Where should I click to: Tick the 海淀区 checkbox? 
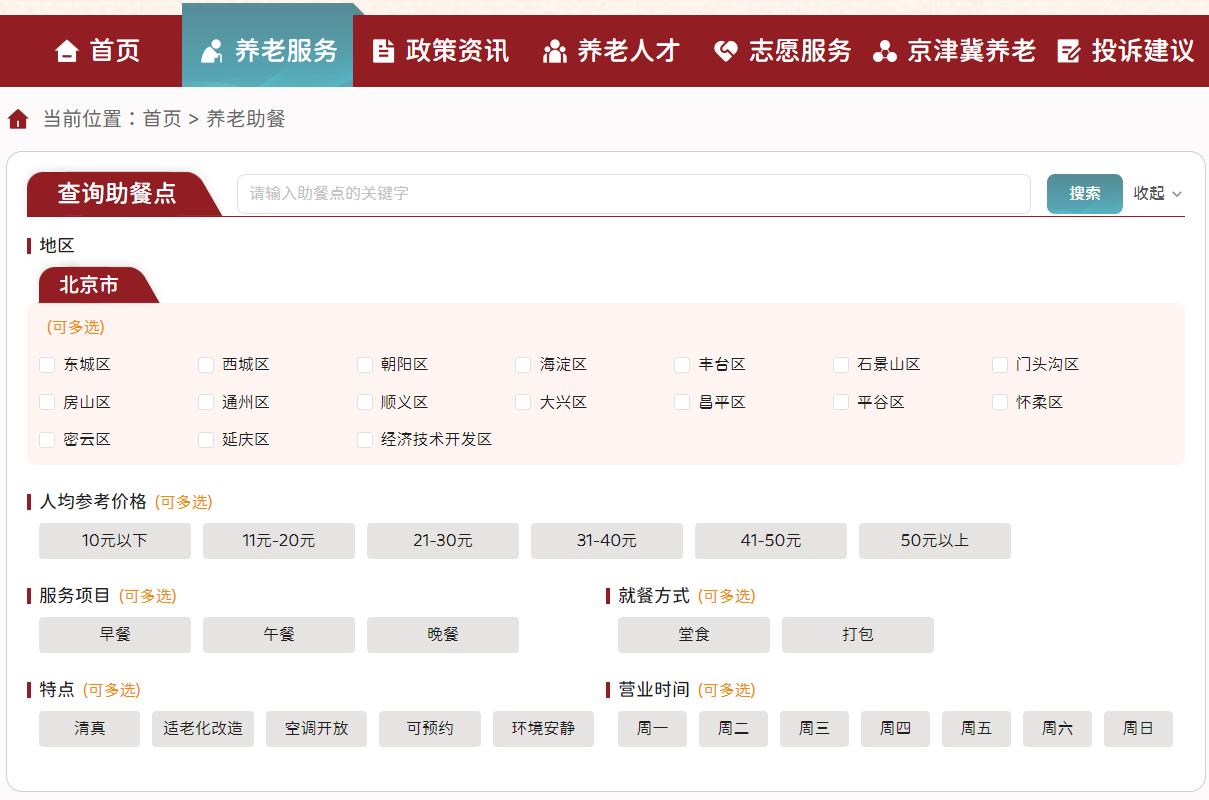tap(522, 364)
